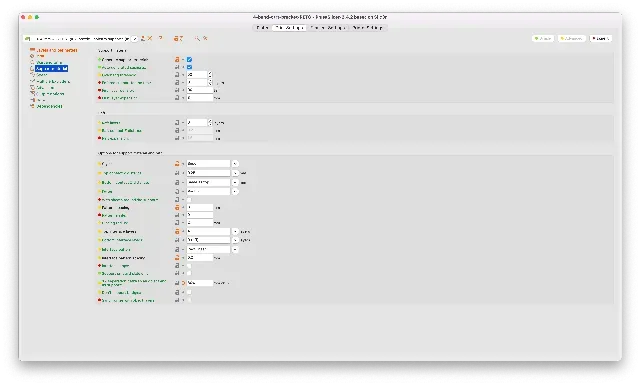640x385 pixels.
Task: Save the current print preset
Action: (x=143, y=38)
